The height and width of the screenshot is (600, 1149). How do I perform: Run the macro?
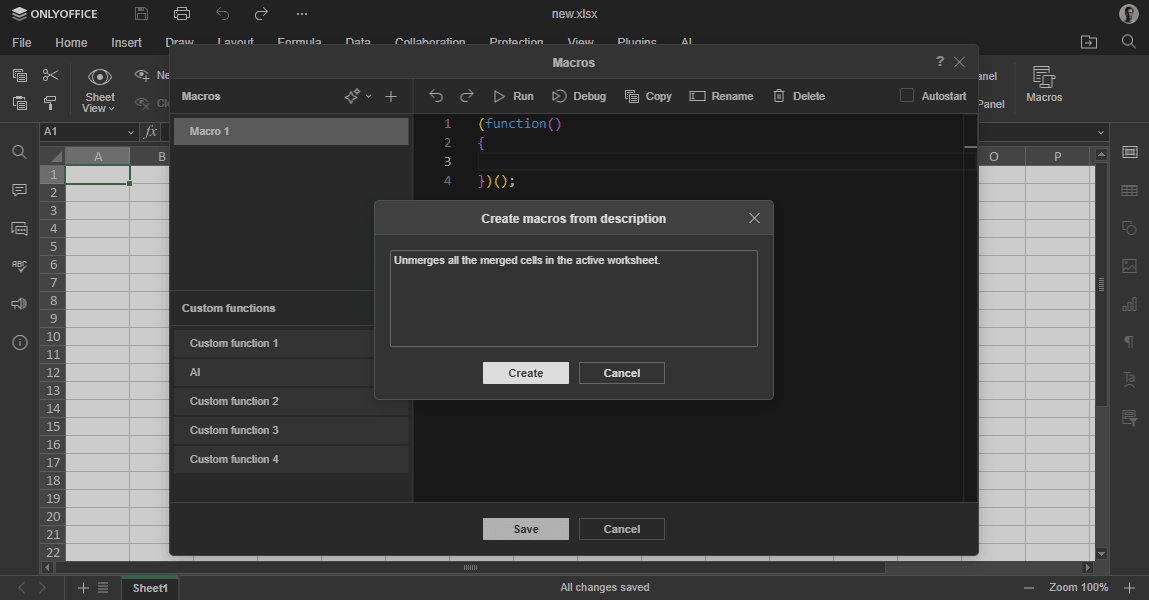[513, 96]
